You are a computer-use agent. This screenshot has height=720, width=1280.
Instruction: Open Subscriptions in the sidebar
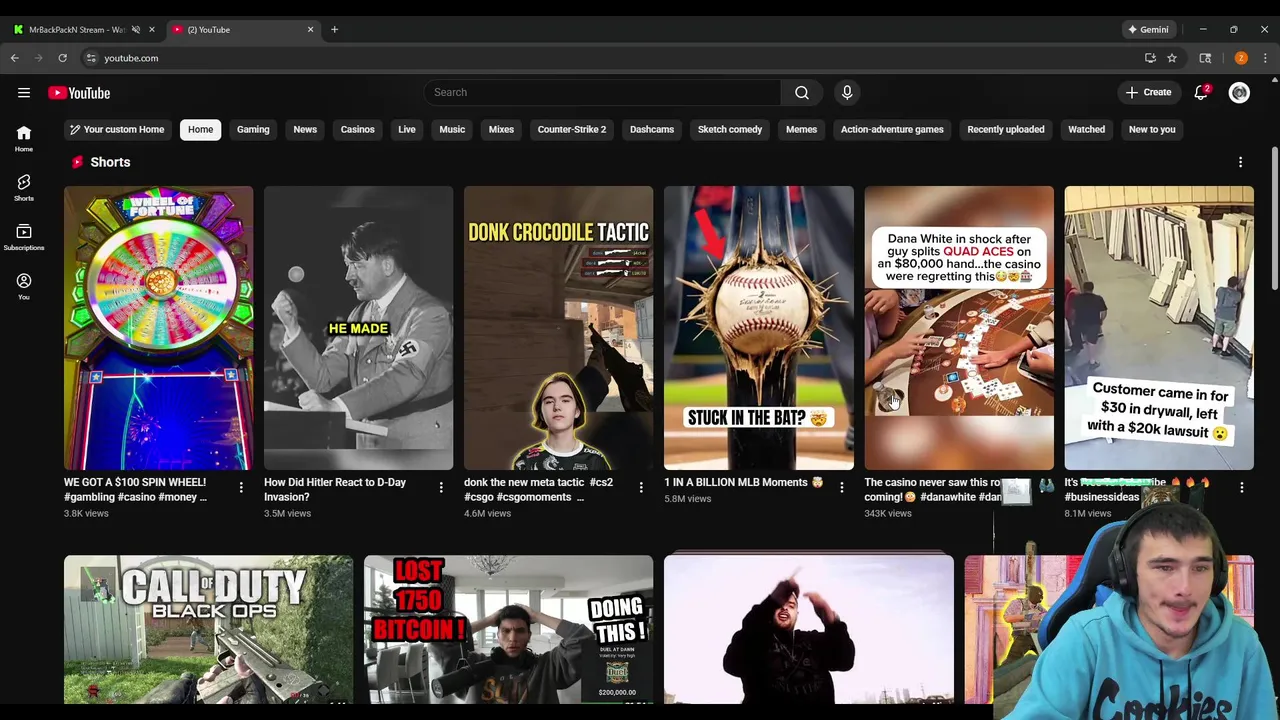[x=24, y=237]
